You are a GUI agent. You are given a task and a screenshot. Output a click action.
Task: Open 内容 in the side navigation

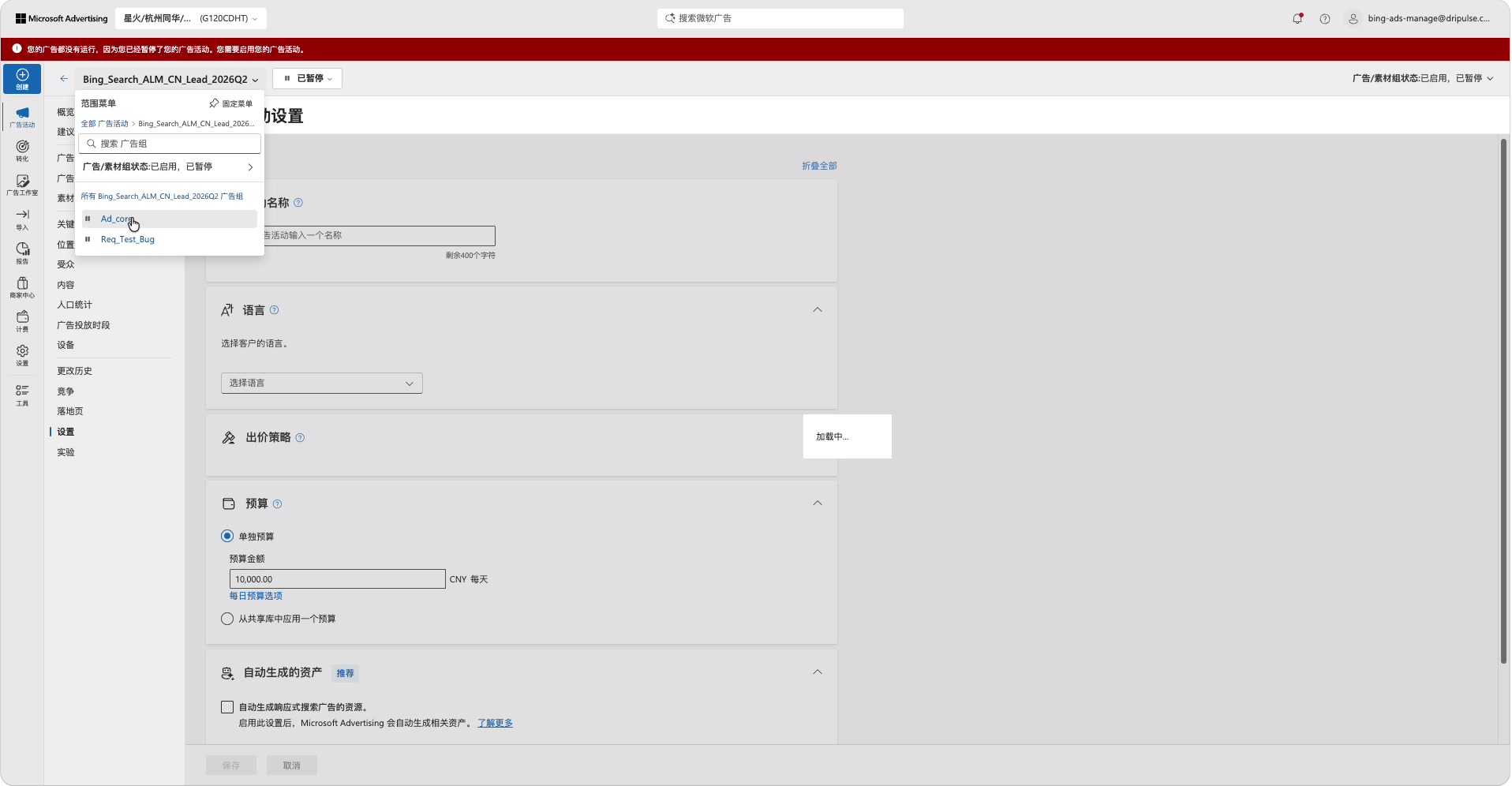[x=65, y=285]
